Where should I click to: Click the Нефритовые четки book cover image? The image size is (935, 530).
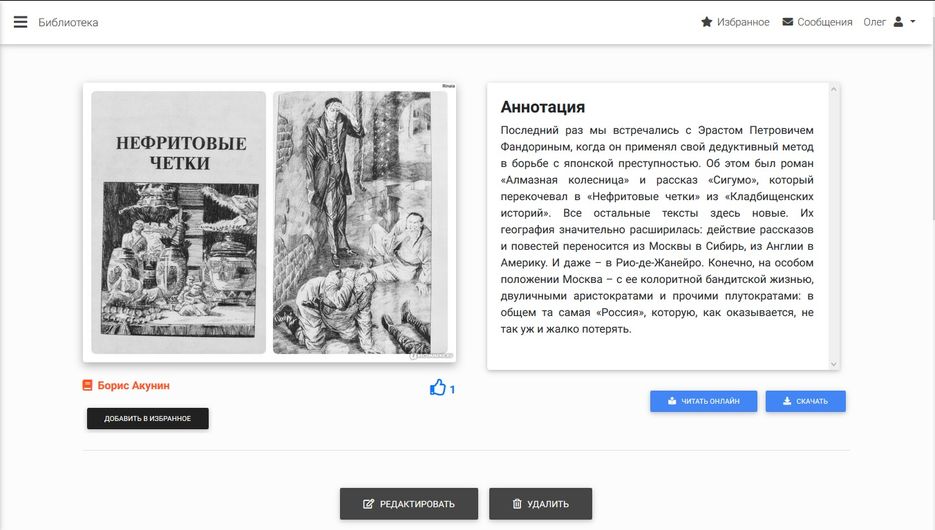click(x=179, y=222)
